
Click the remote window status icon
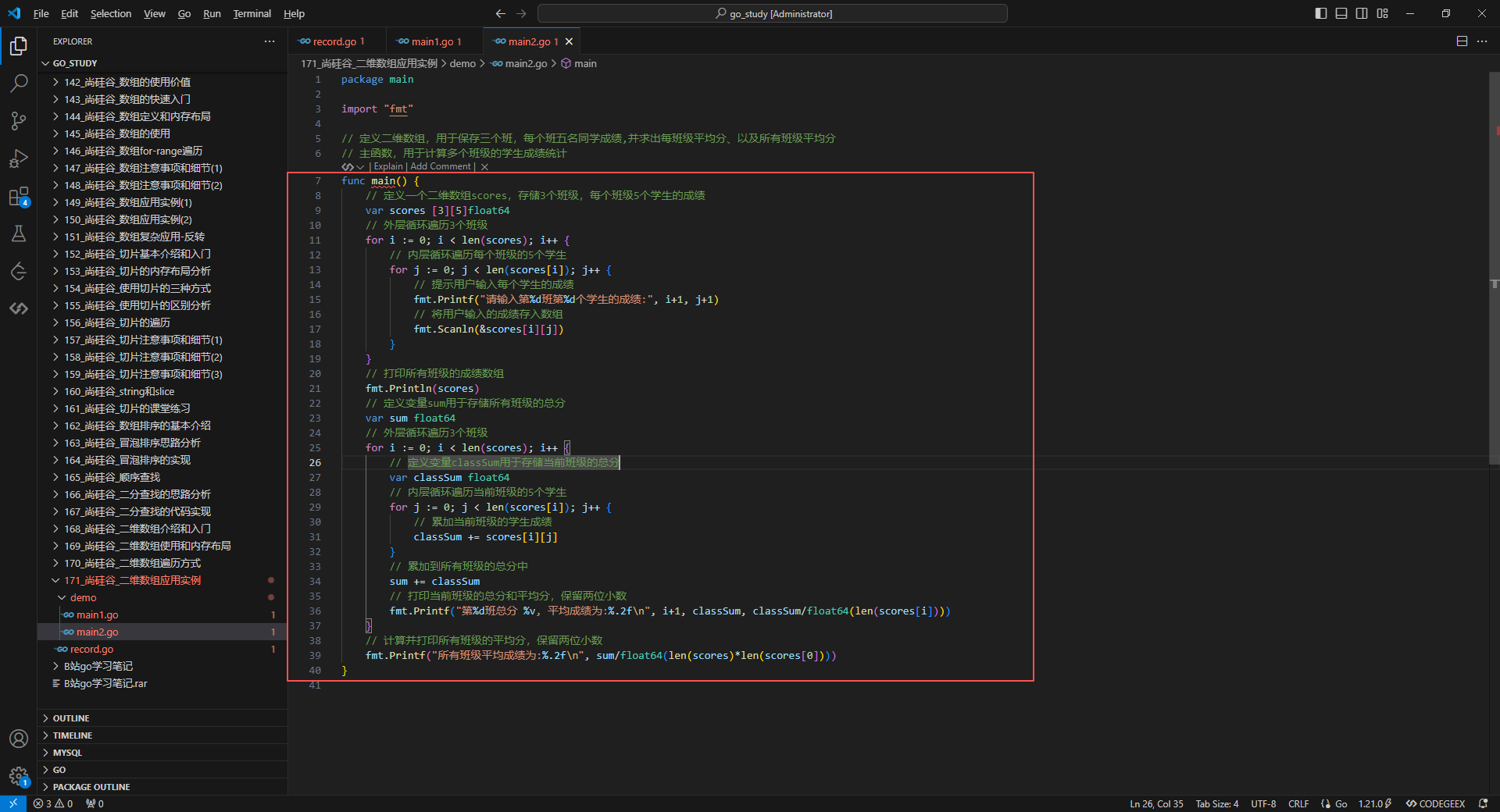[x=13, y=803]
